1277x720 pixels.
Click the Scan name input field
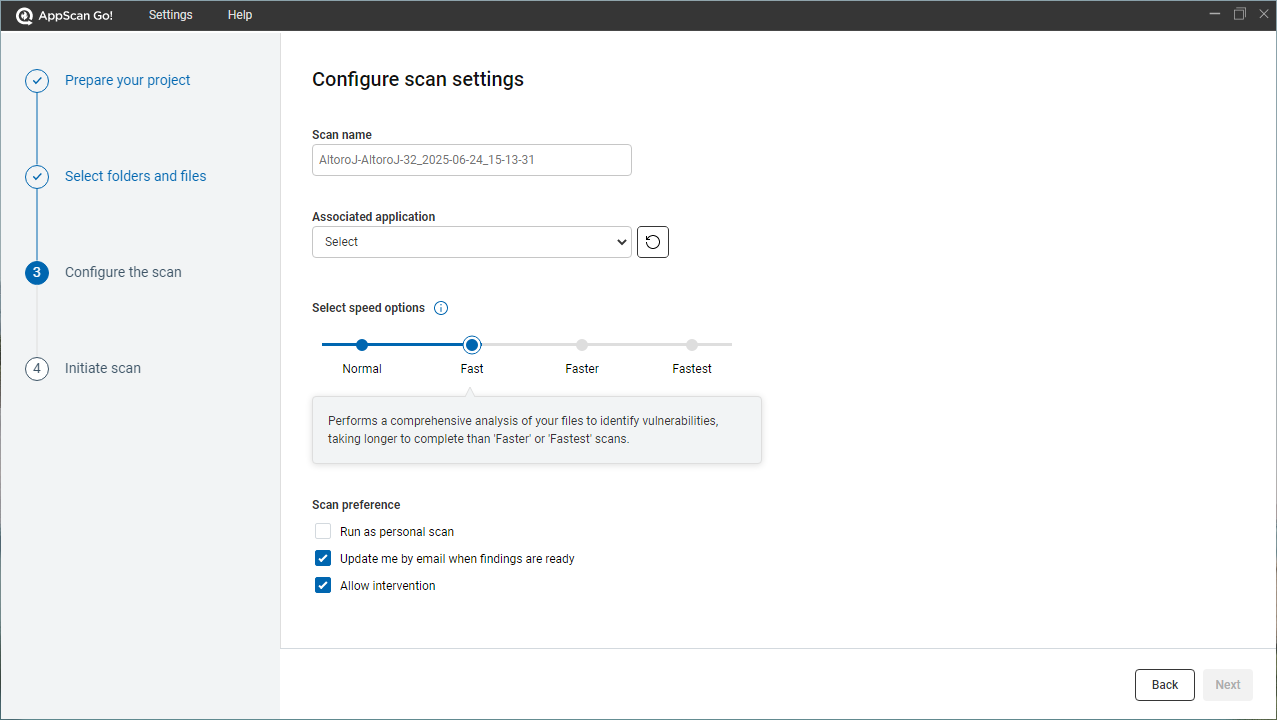pos(472,160)
